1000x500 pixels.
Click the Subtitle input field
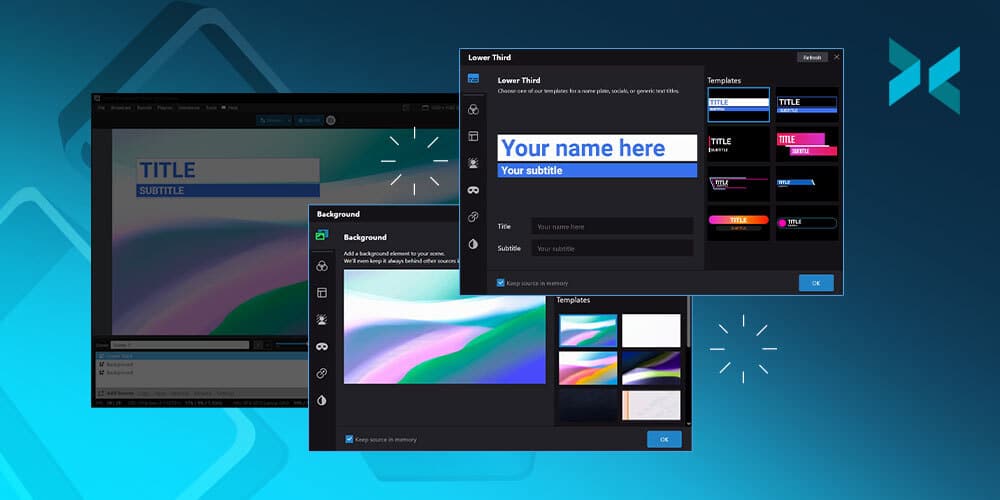611,248
